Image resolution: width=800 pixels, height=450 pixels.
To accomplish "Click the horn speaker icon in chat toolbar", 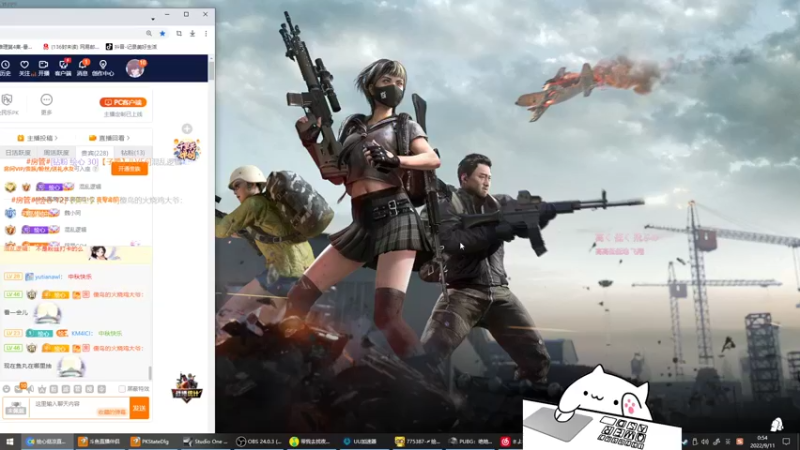I will click(x=31, y=389).
